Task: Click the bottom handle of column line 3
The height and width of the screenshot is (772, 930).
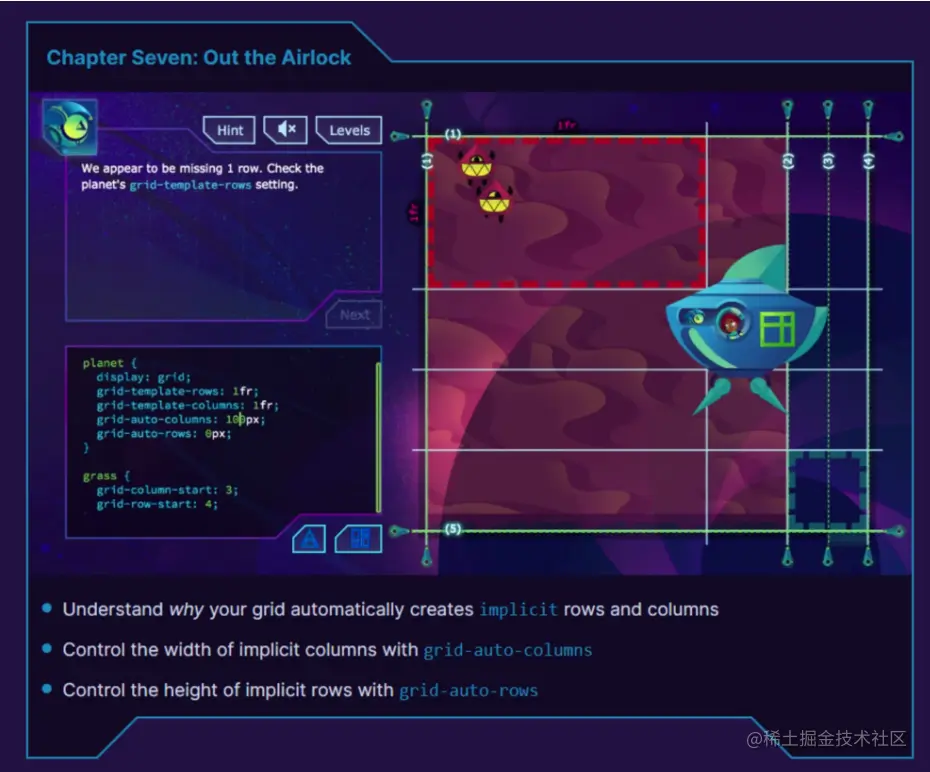Action: pyautogui.click(x=828, y=557)
